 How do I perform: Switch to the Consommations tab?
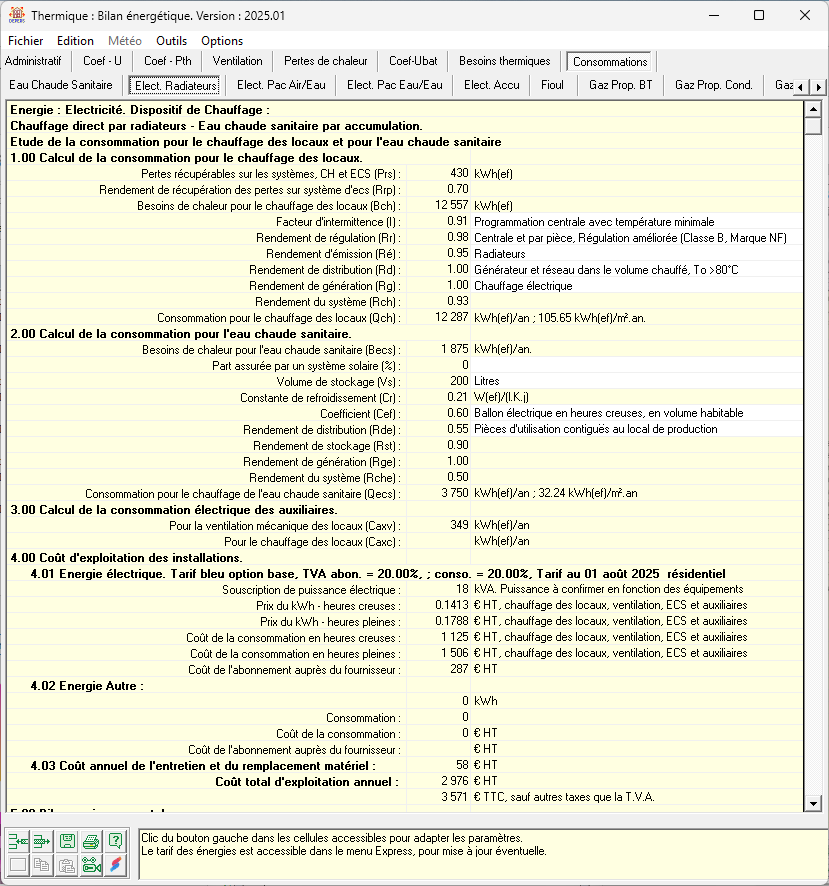click(x=609, y=61)
